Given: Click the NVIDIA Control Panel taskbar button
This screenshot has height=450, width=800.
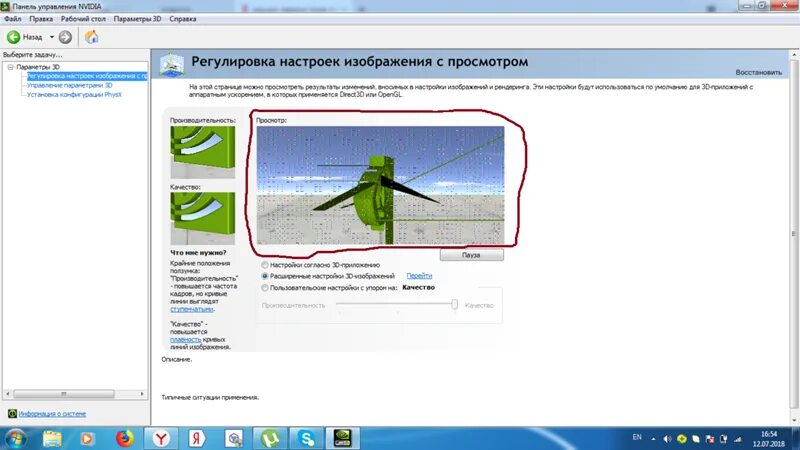Looking at the screenshot, I should pyautogui.click(x=343, y=438).
